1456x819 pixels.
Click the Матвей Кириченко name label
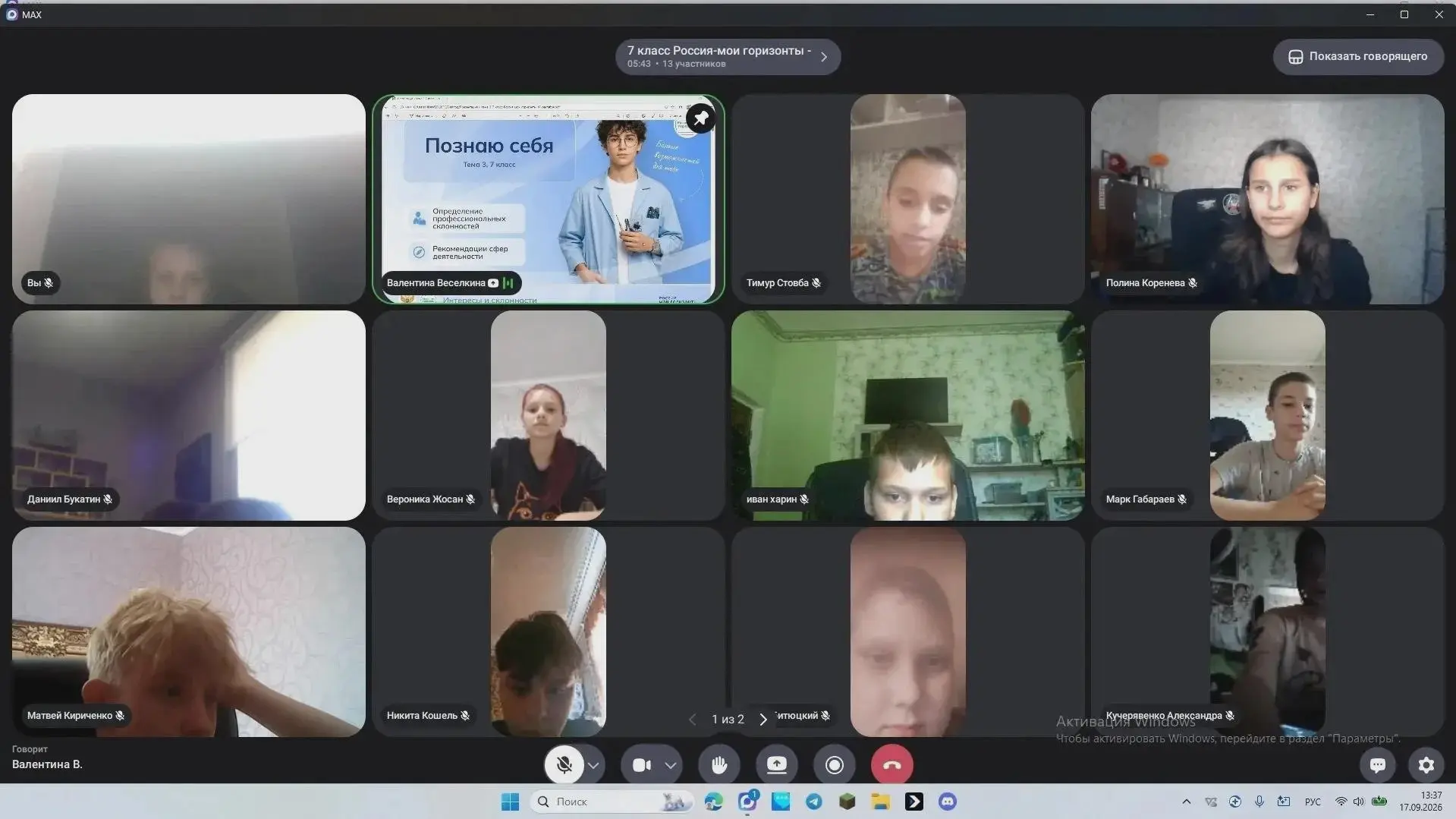click(76, 716)
